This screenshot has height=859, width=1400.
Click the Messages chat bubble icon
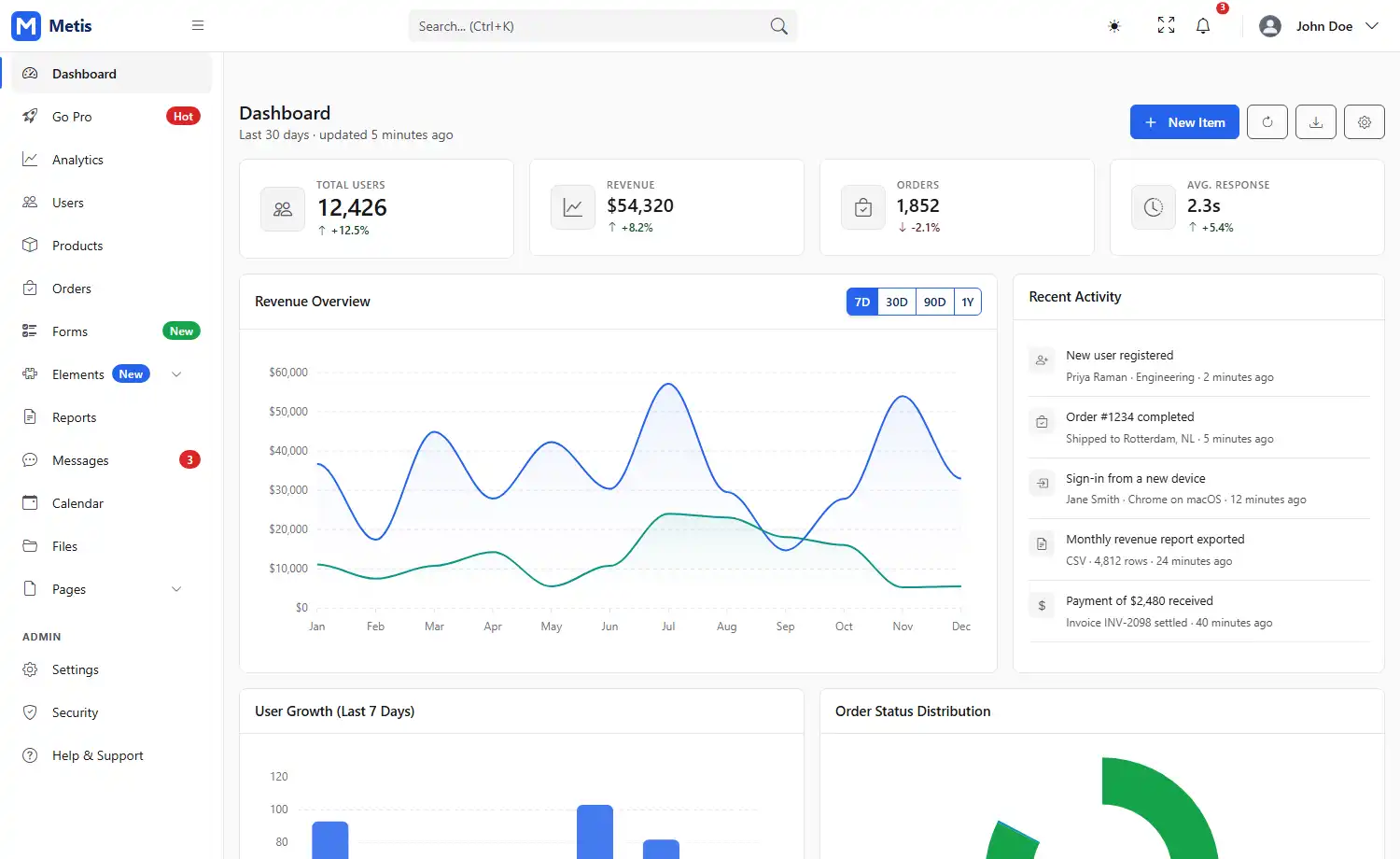(30, 460)
